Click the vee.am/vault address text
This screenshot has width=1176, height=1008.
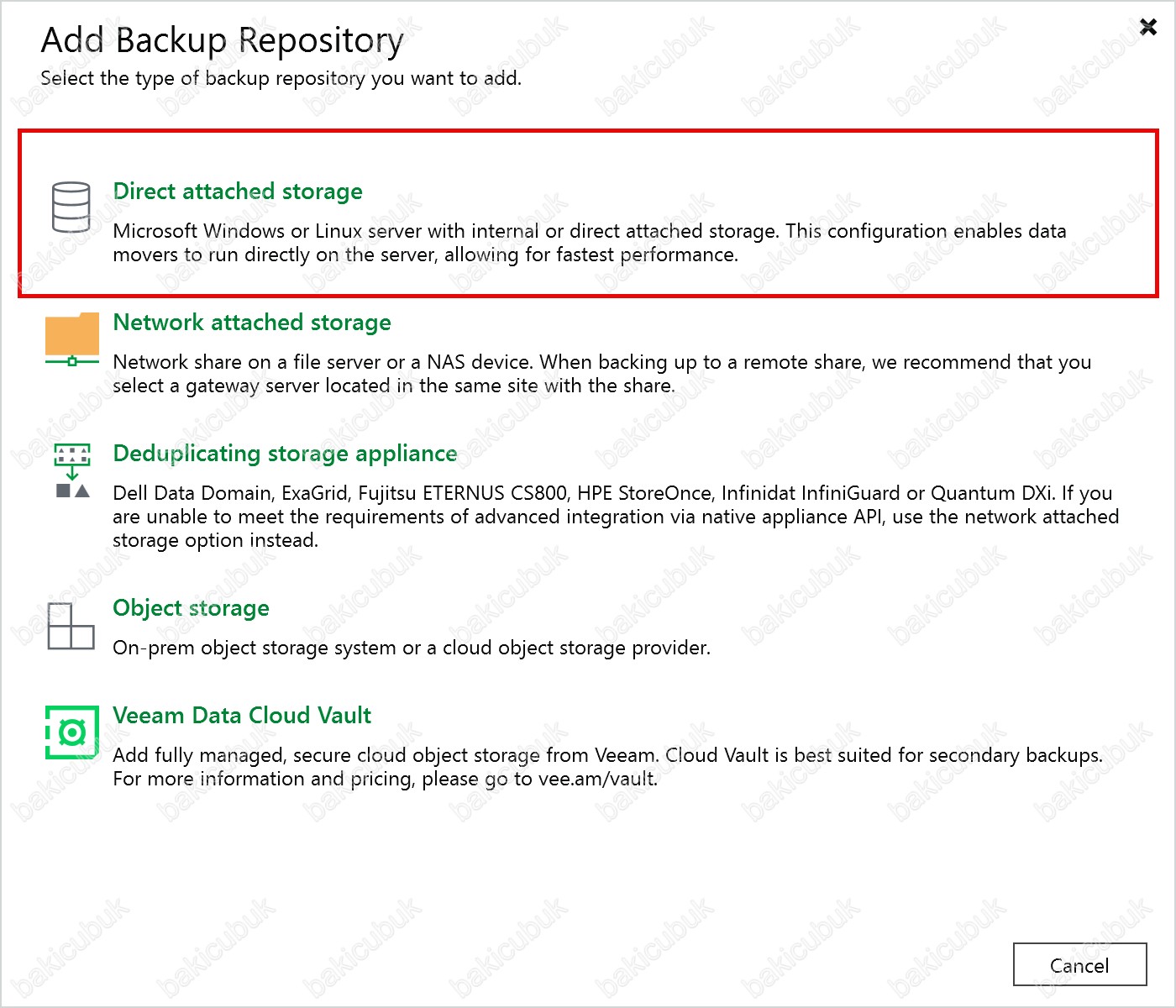coord(596,779)
